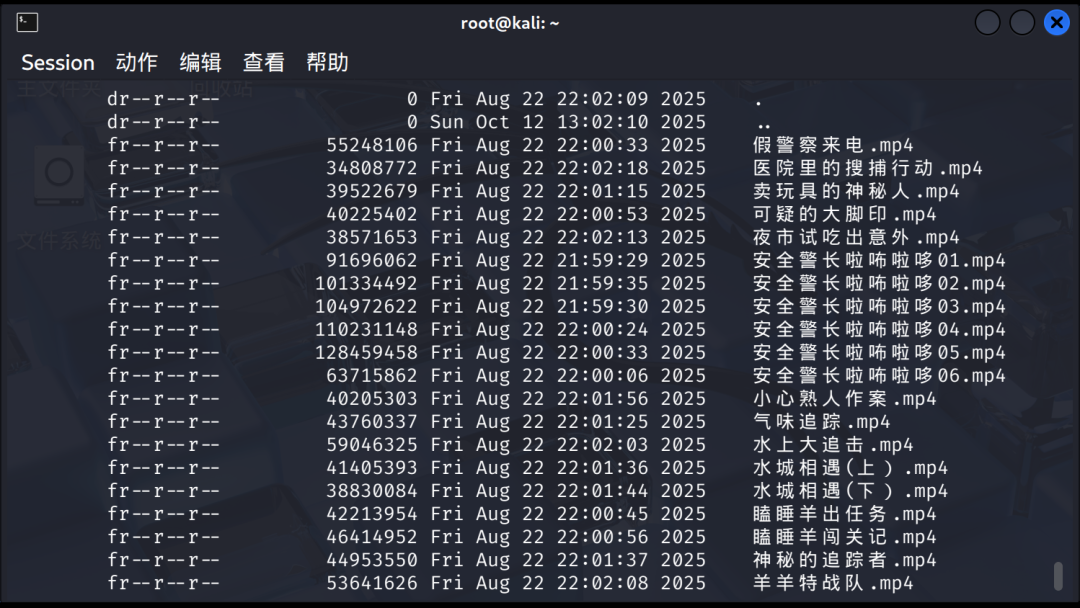Click the file name 夜市试吃出意外.mp4
This screenshot has height=608, width=1080.
tap(856, 238)
